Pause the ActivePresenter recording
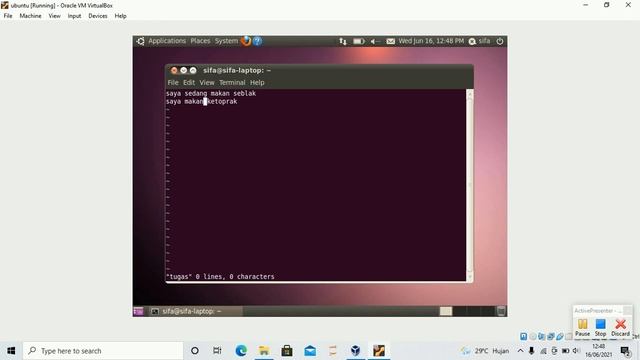The image size is (640, 360). (582, 327)
